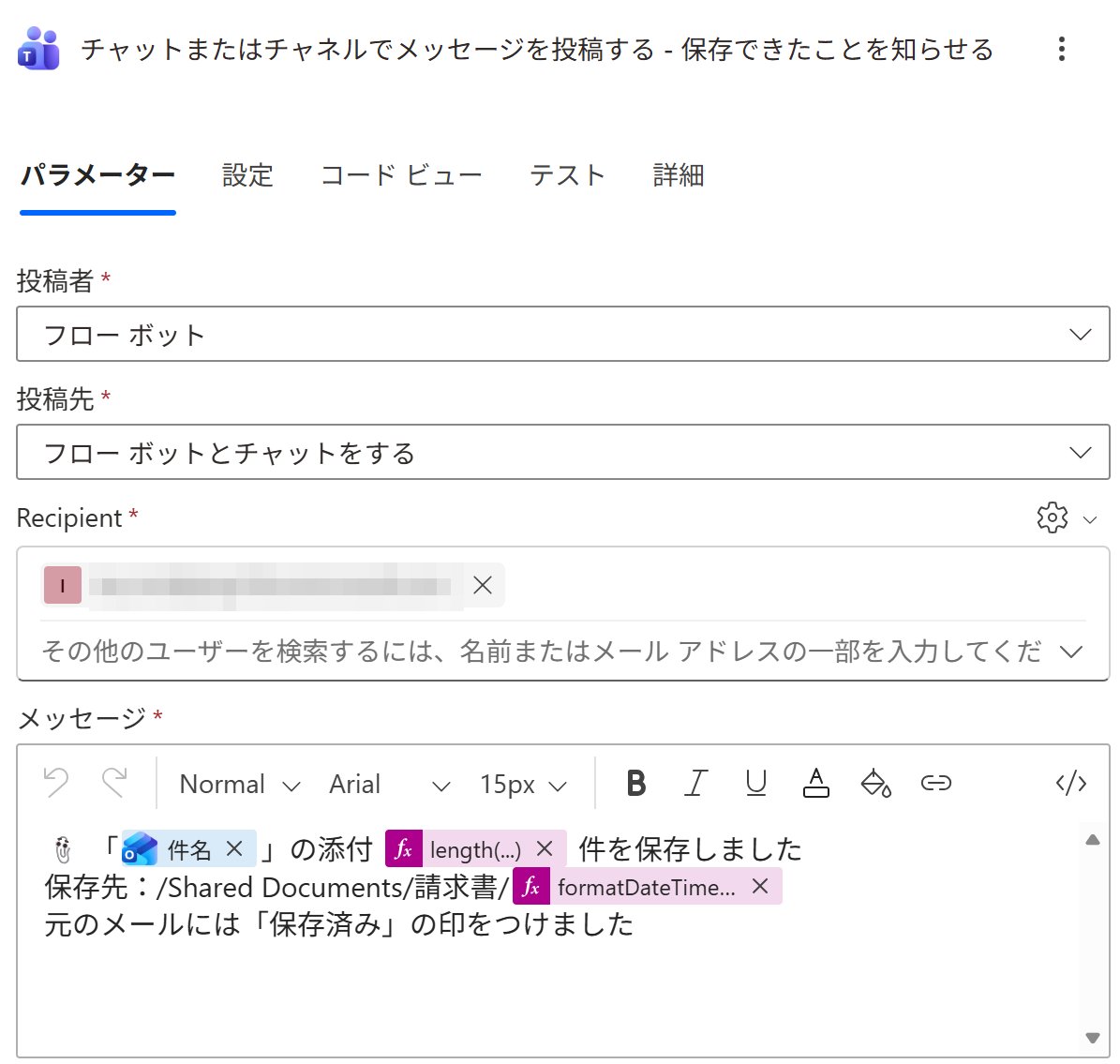Click scroll-up arrow in message editor

1093,840
